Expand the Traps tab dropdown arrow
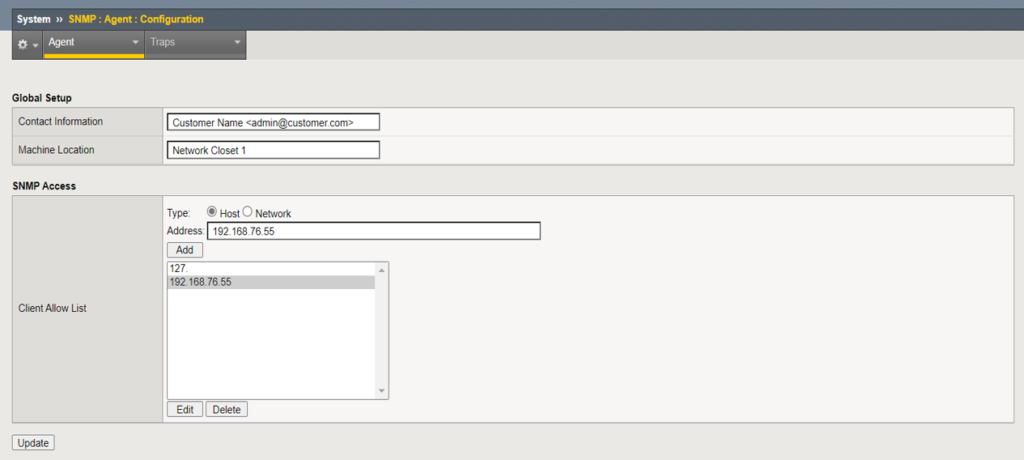 (237, 43)
